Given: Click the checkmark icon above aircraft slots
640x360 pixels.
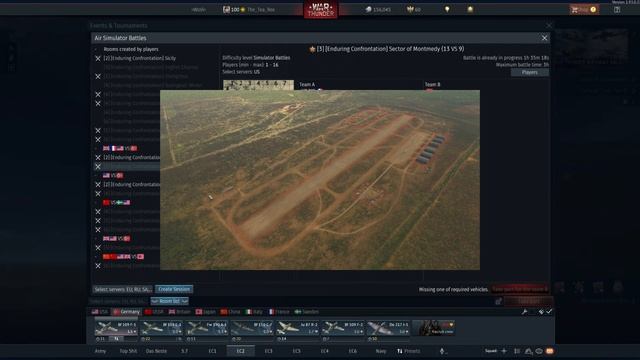Looking at the screenshot, I should (549, 312).
